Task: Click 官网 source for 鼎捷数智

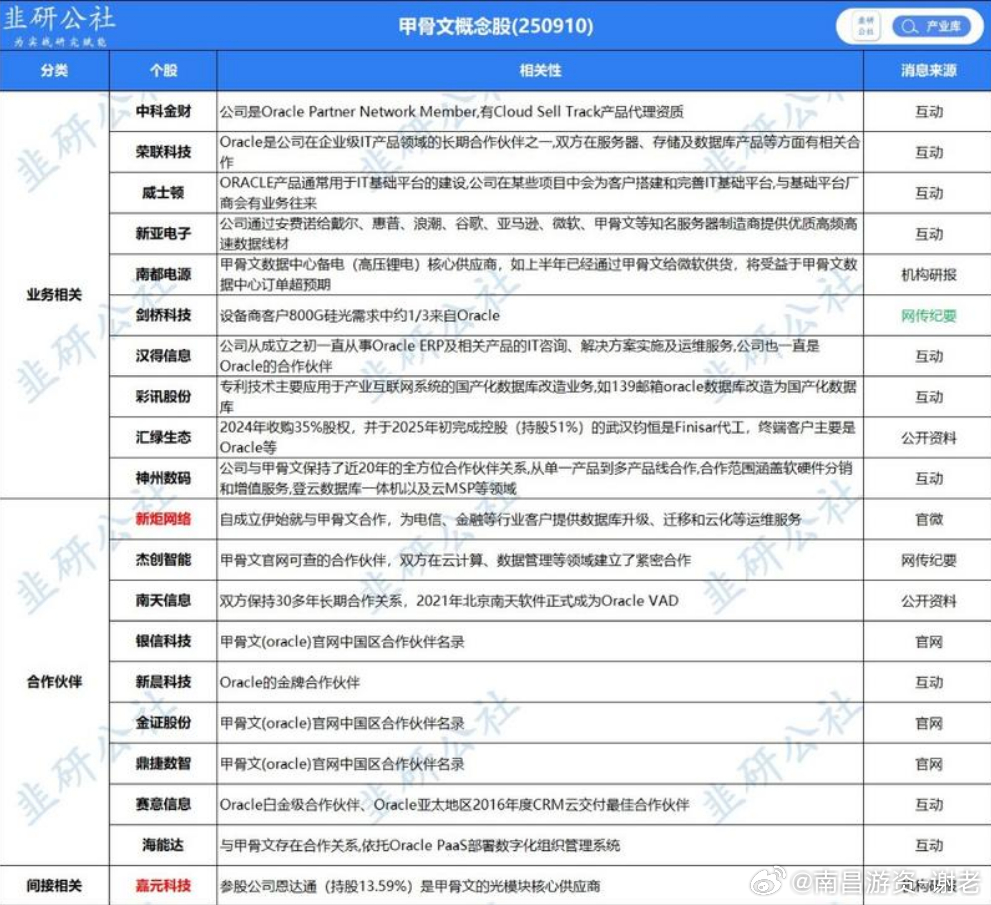Action: pyautogui.click(x=928, y=763)
